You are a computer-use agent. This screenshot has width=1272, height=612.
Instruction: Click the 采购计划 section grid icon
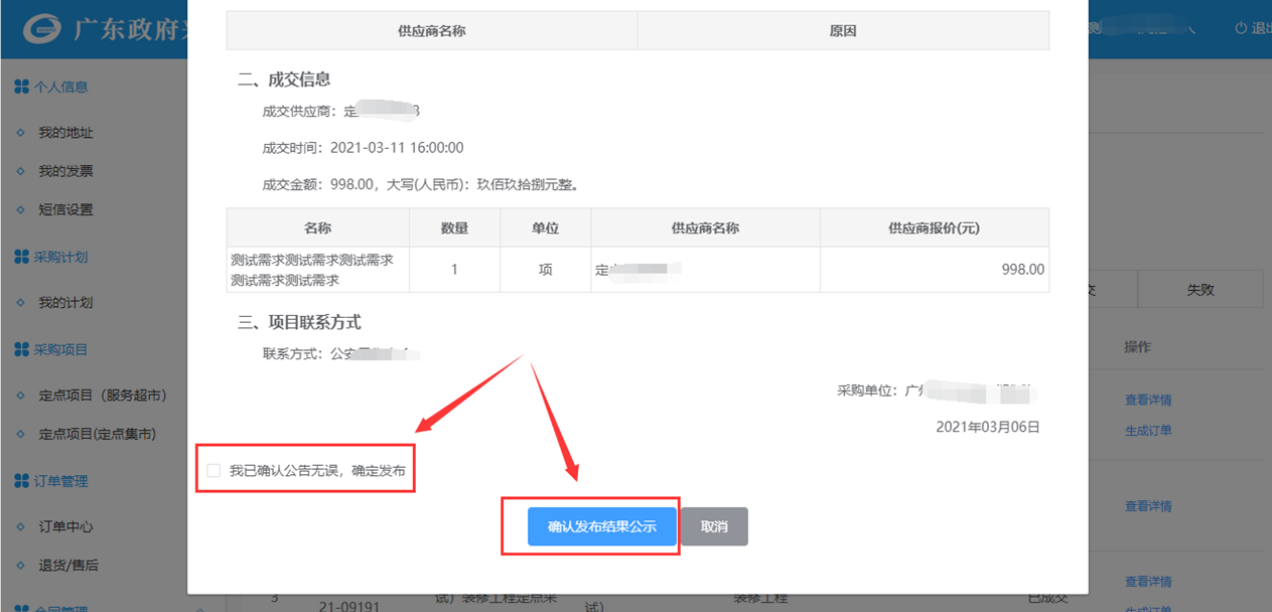coord(21,257)
